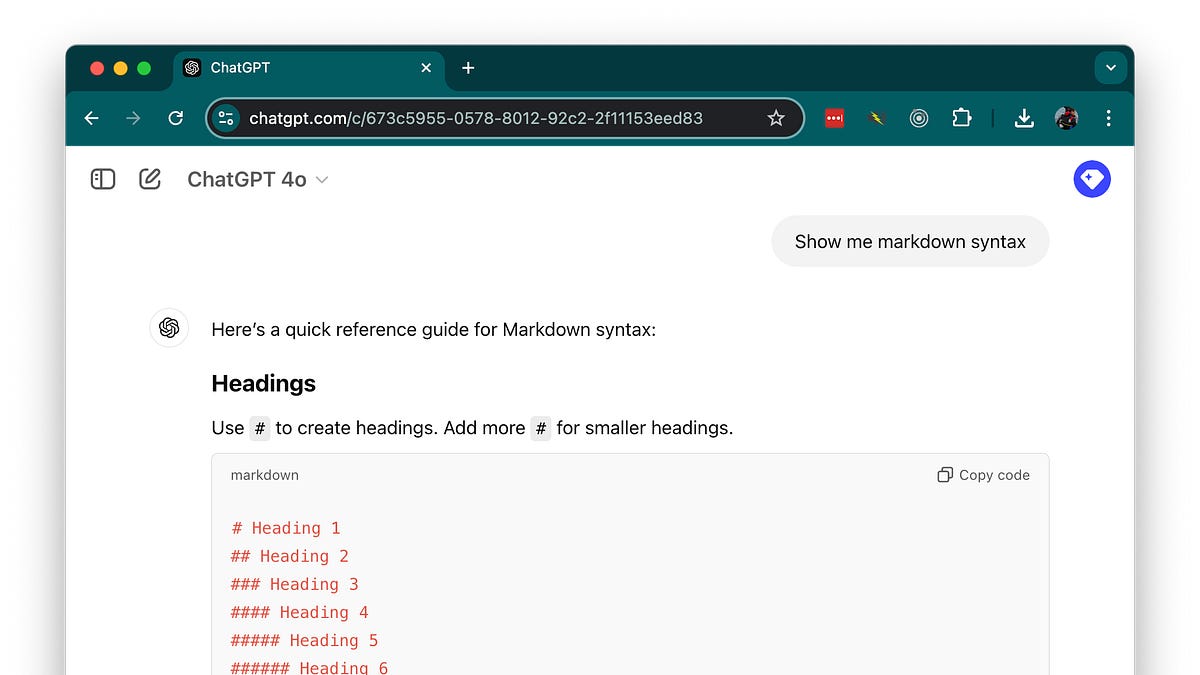Click the 'Headings' section title
Viewport: 1200px width, 675px height.
click(x=264, y=384)
